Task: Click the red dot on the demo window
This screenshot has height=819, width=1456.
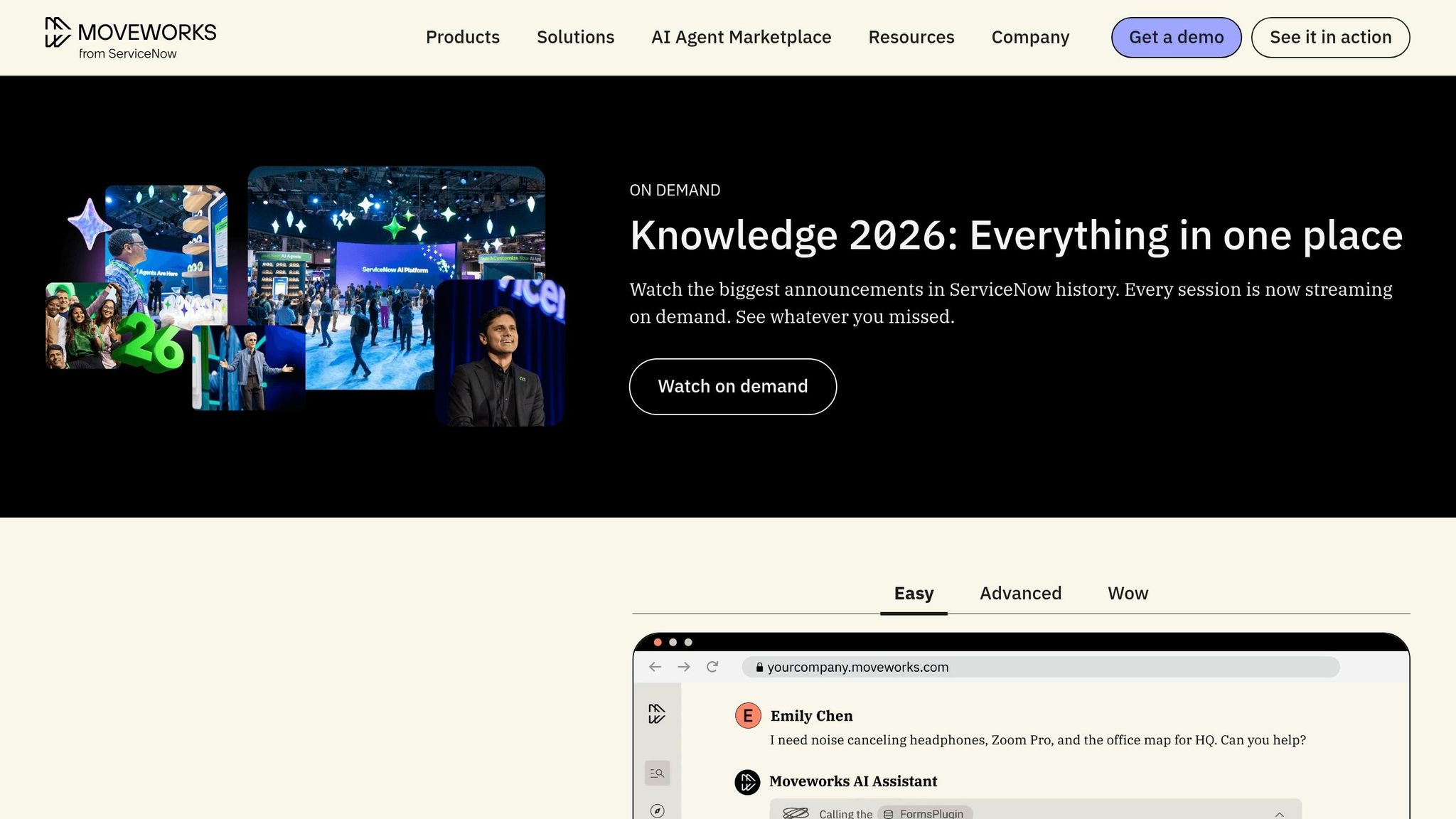Action: click(x=658, y=642)
